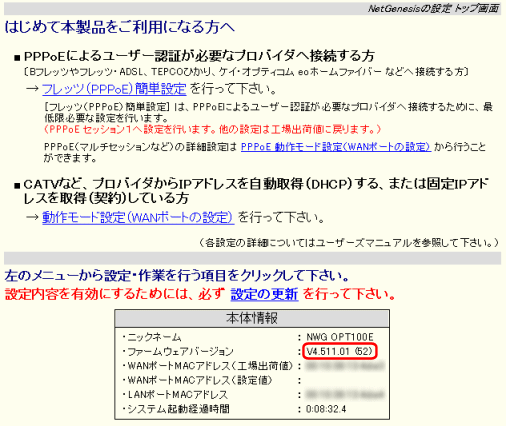Click the CATVなど section heading

(256, 191)
